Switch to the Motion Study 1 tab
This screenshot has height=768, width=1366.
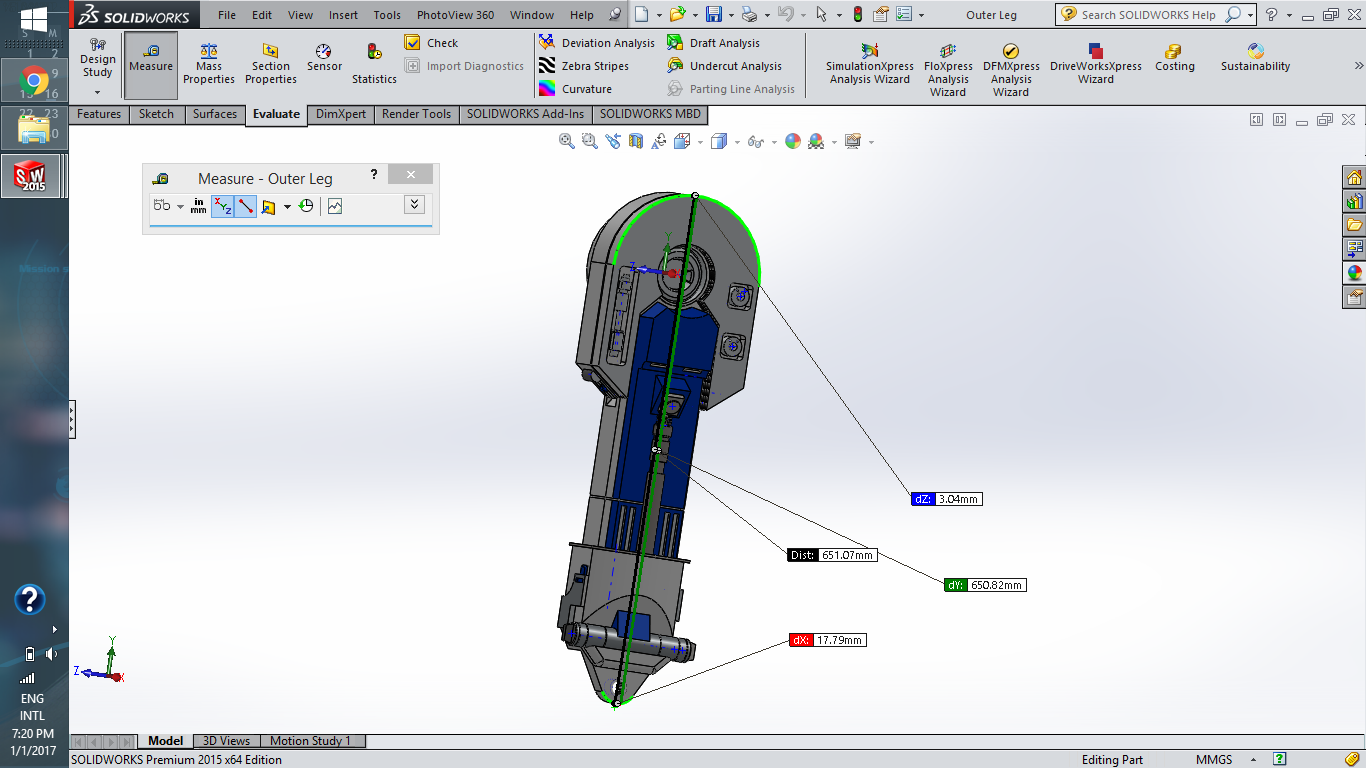click(310, 741)
